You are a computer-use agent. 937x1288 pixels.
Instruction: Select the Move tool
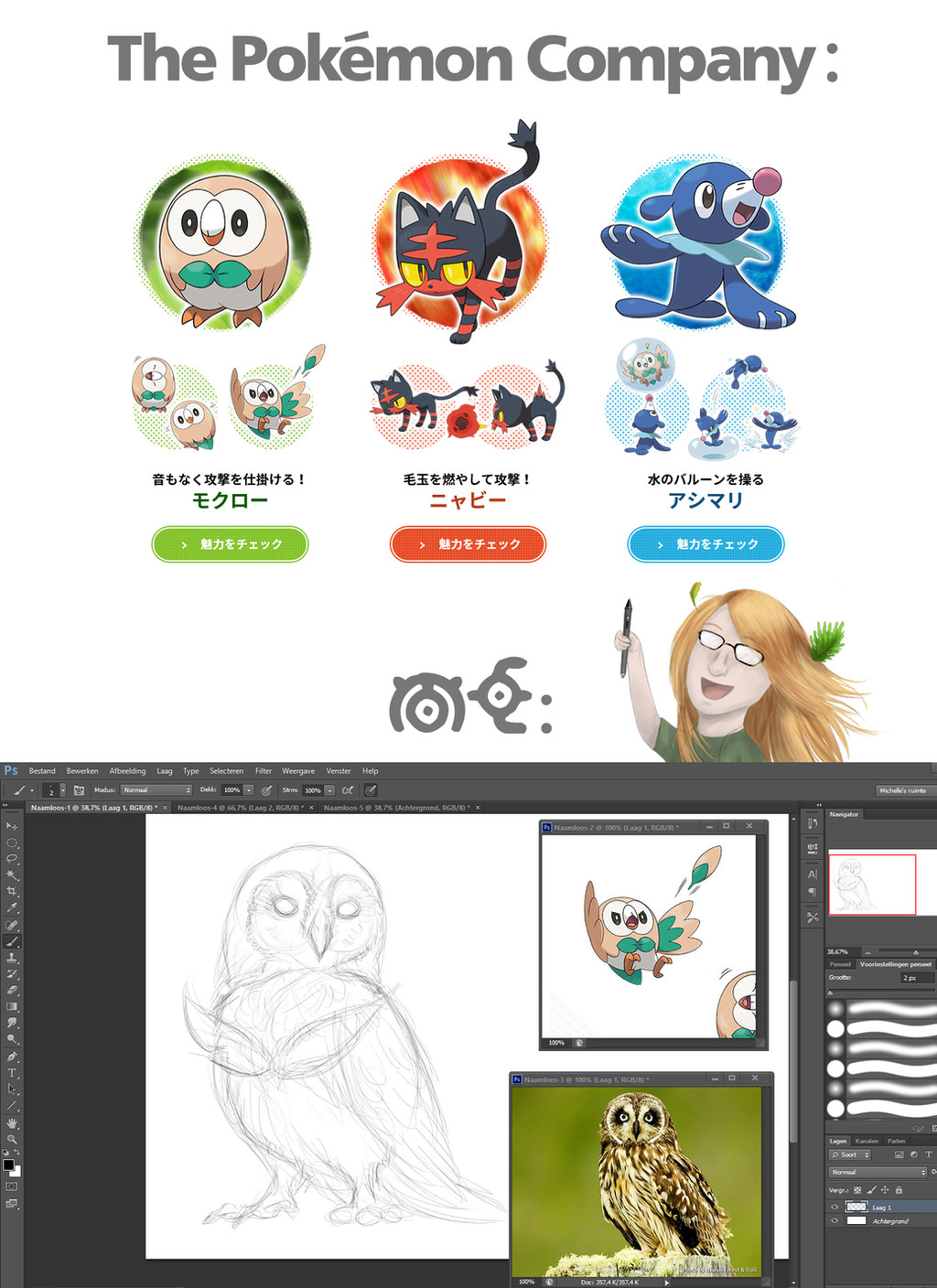[x=12, y=826]
